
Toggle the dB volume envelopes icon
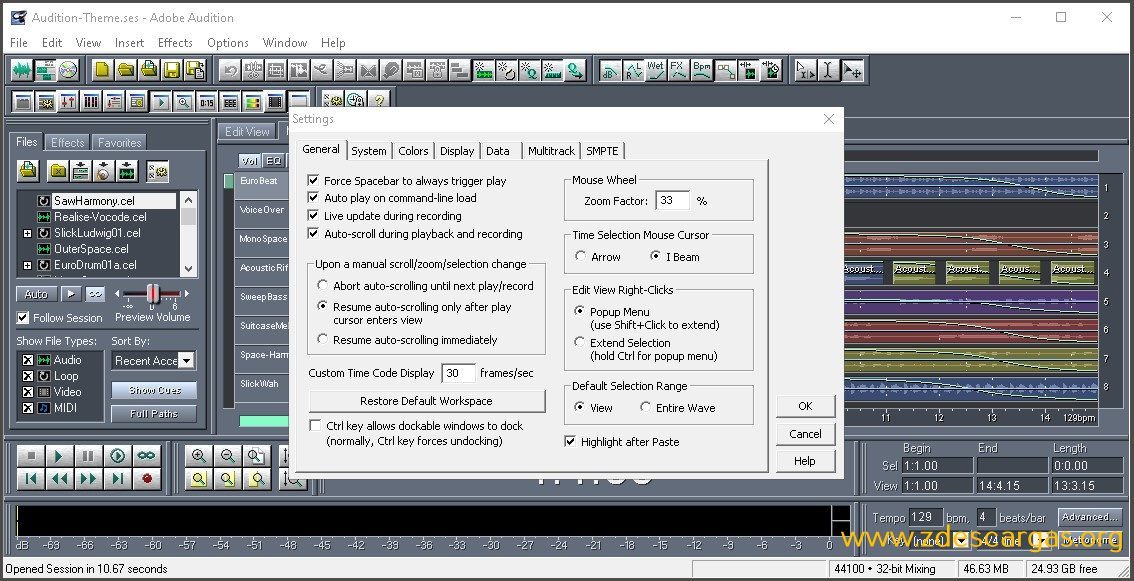pos(610,70)
